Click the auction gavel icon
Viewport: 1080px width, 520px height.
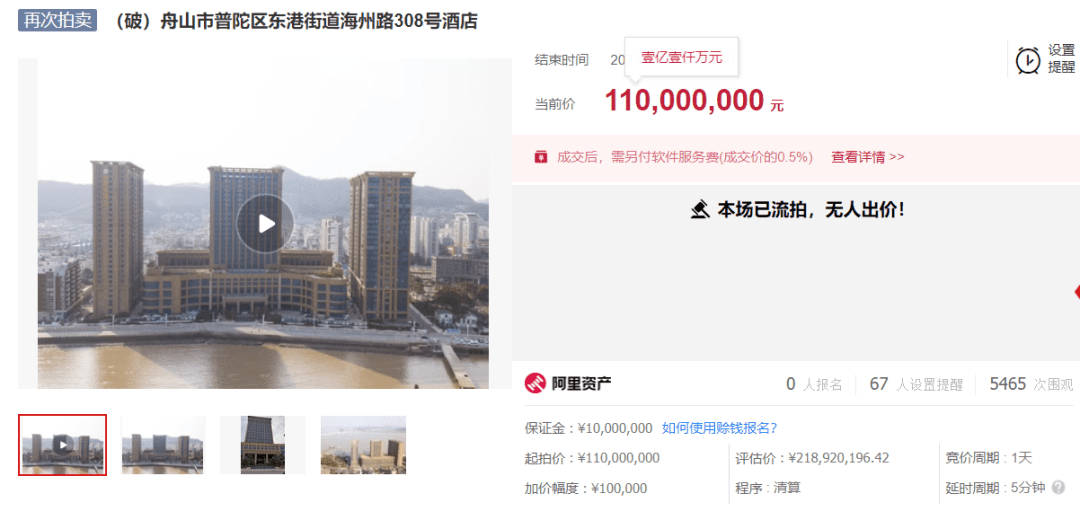point(700,209)
